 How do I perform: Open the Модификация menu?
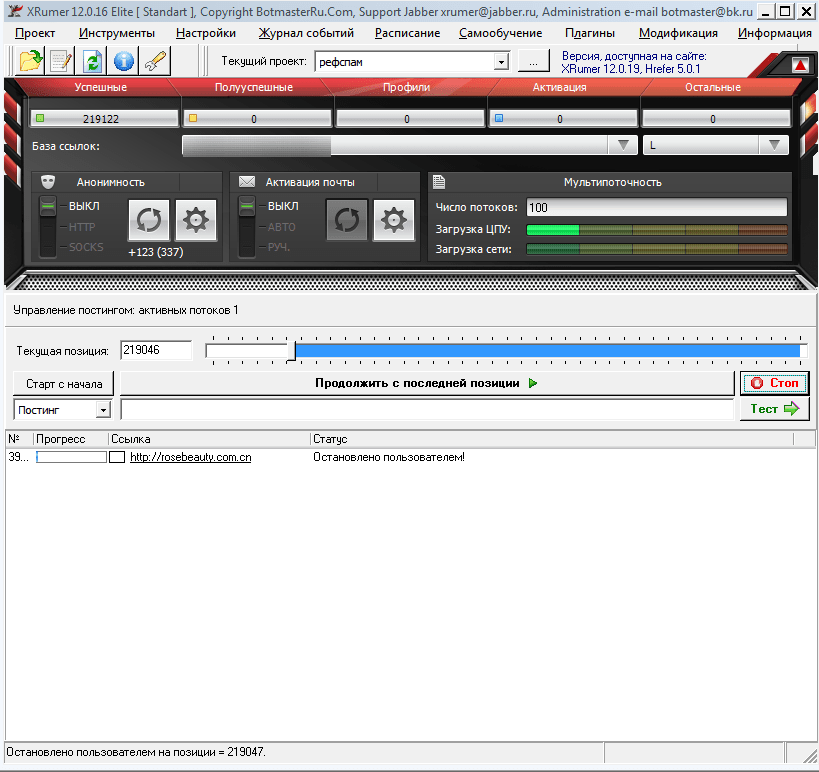pyautogui.click(x=678, y=33)
